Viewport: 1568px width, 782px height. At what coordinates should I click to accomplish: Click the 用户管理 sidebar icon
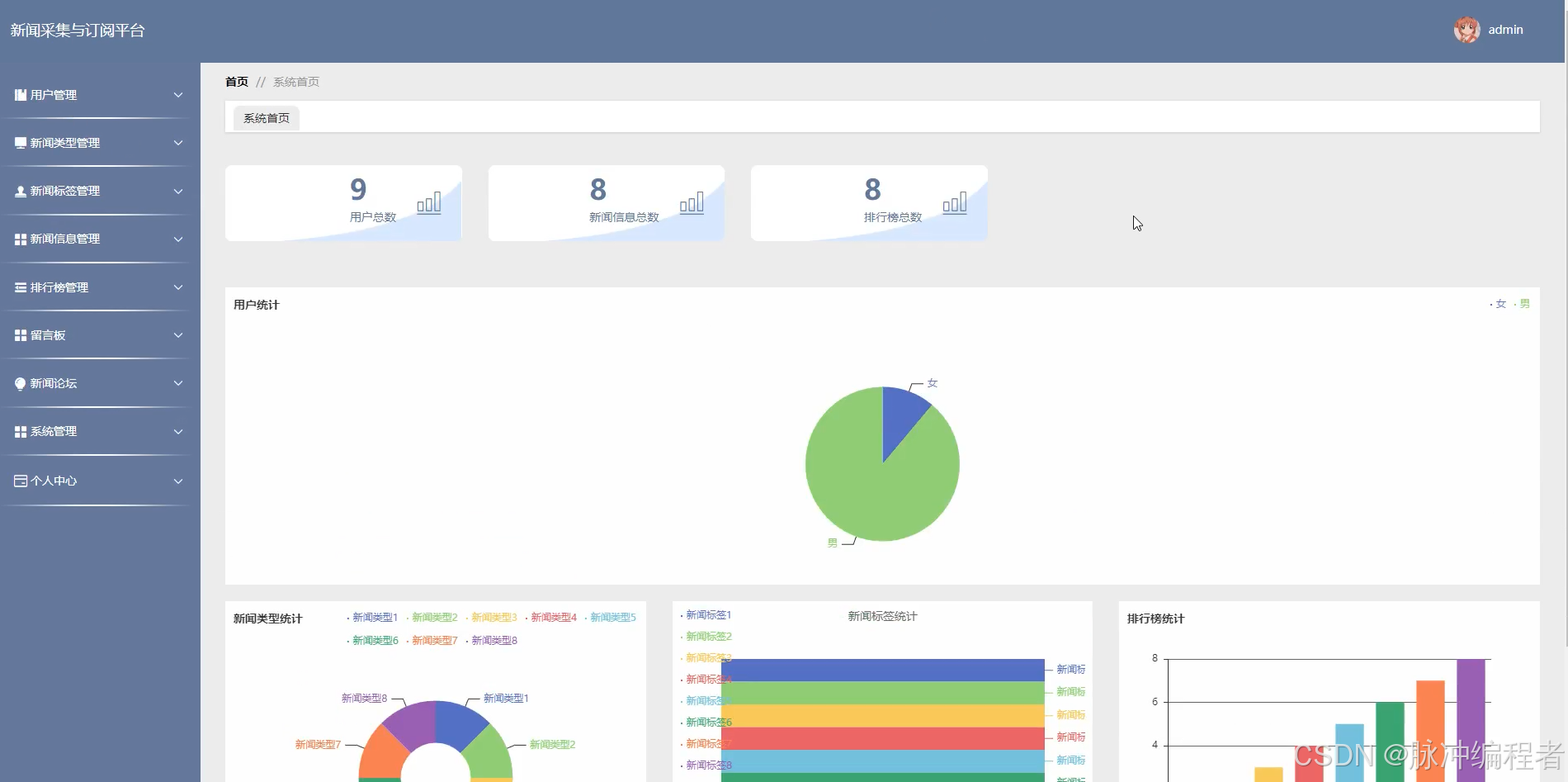click(21, 95)
